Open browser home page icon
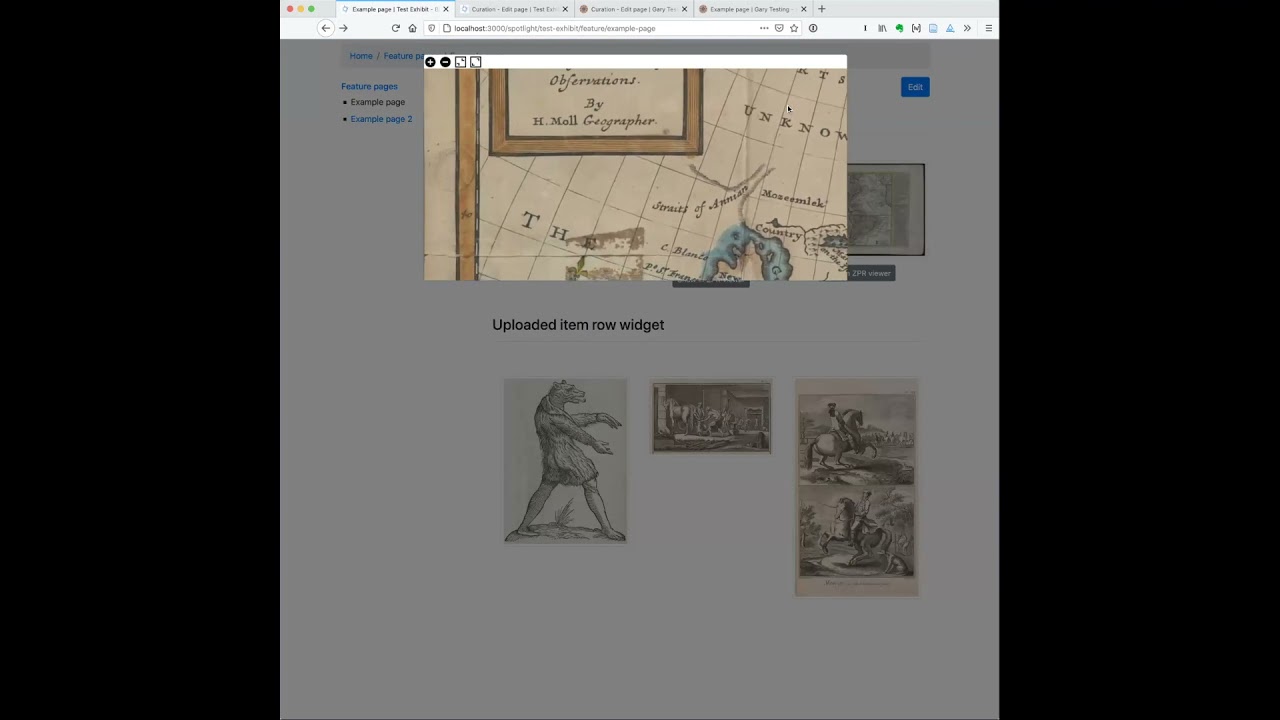1280x720 pixels. [412, 28]
